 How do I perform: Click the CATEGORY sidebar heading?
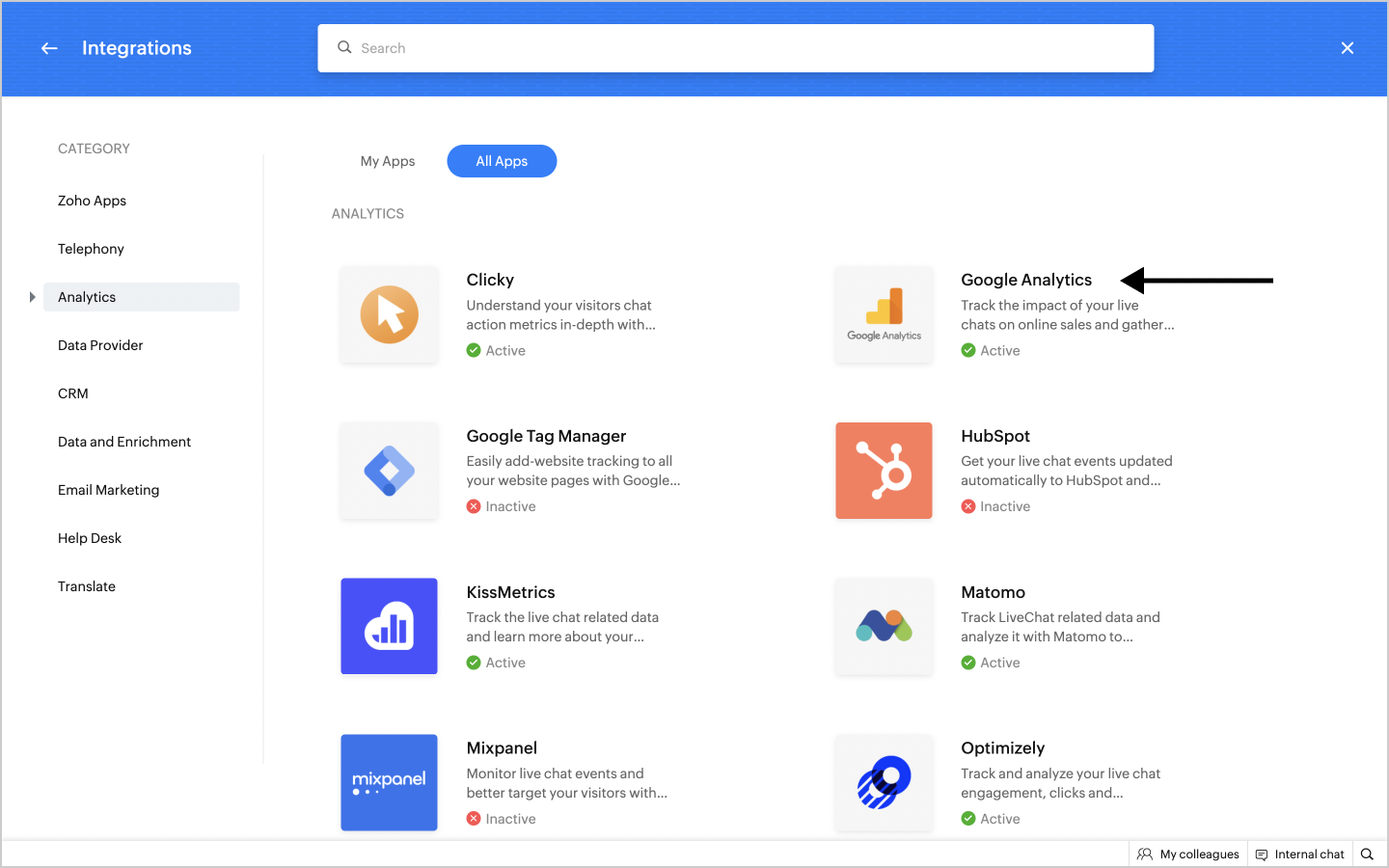pyautogui.click(x=94, y=149)
